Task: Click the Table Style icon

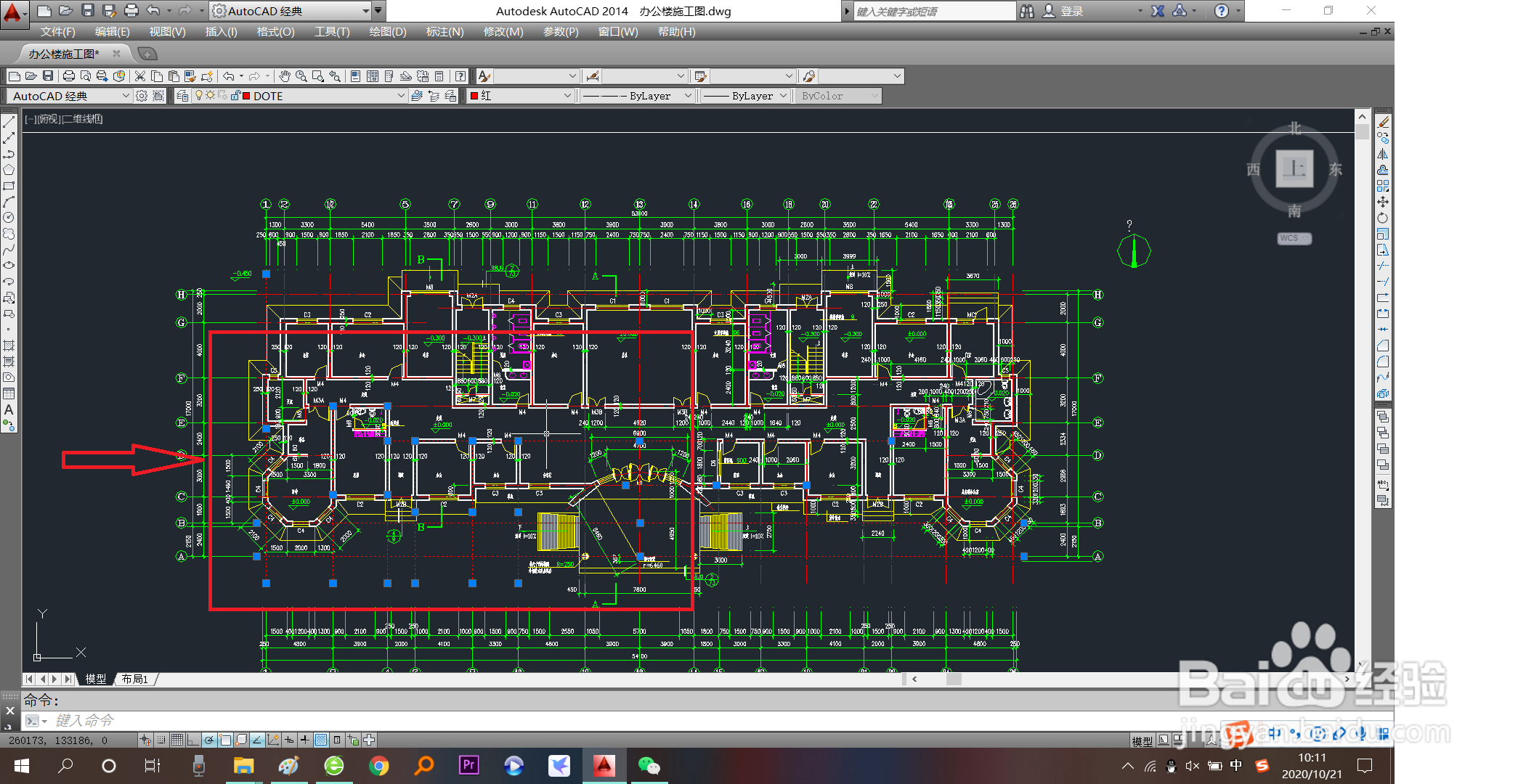Action: (x=701, y=76)
